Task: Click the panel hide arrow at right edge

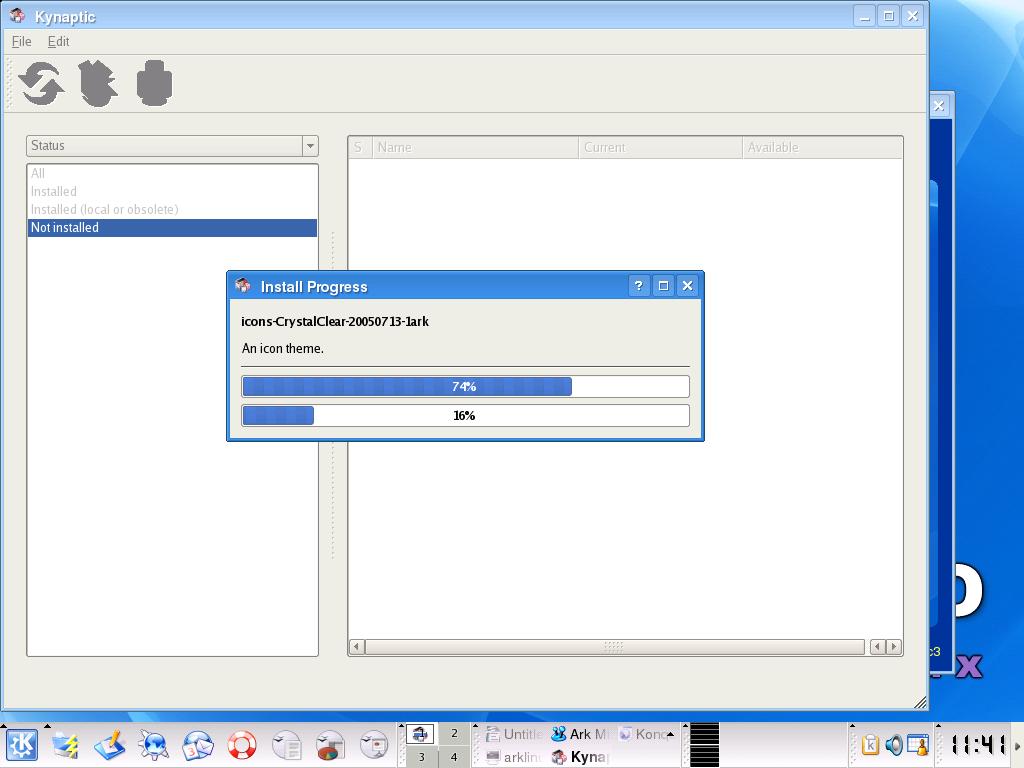Action: pyautogui.click(x=1017, y=745)
